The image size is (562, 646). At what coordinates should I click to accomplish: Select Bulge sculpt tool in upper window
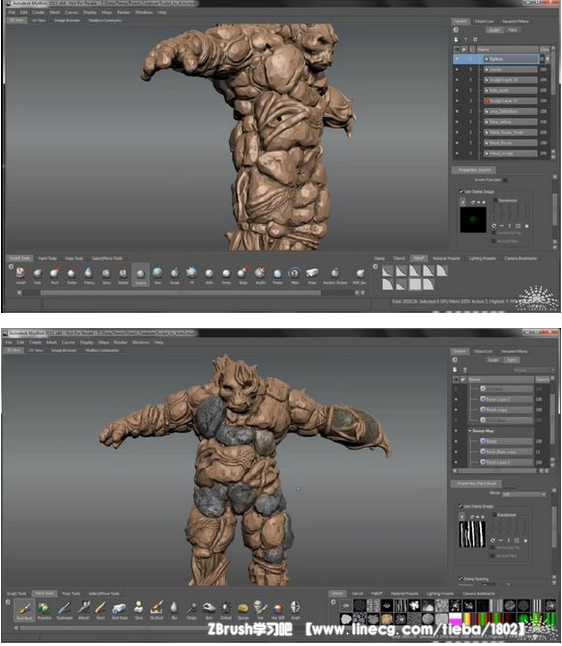pos(243,274)
